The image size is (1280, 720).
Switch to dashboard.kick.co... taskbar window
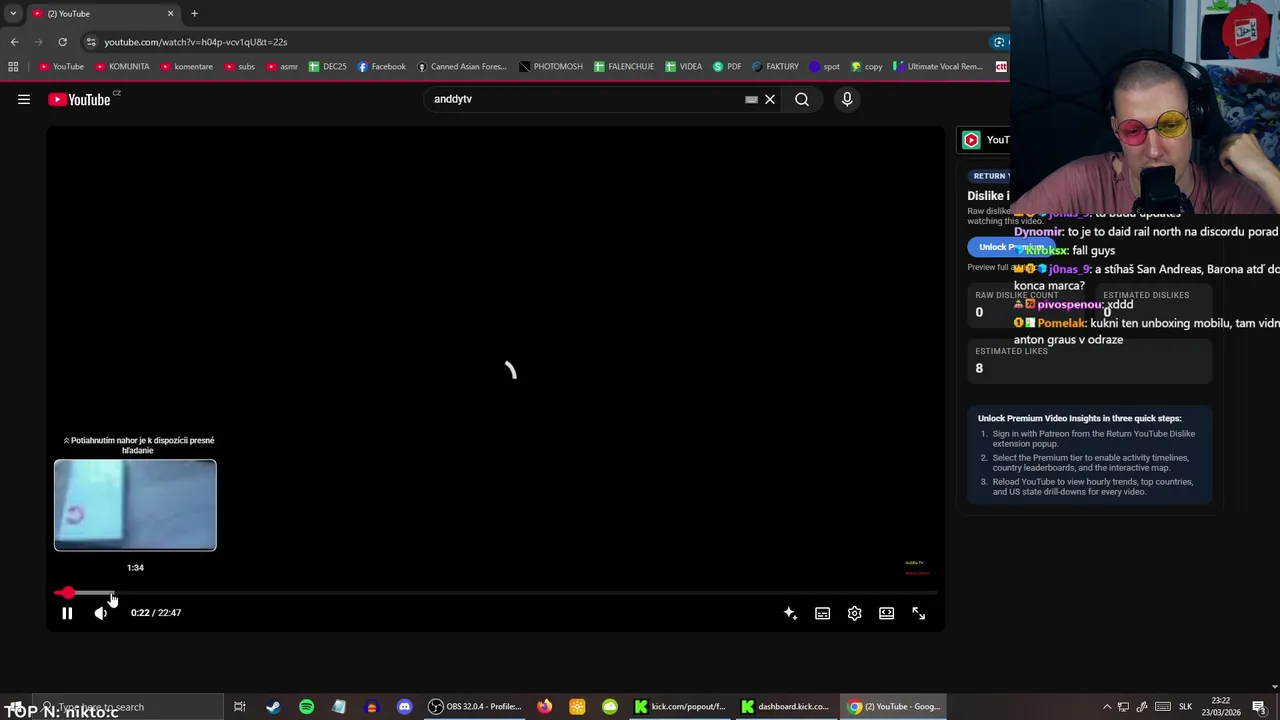coord(787,707)
